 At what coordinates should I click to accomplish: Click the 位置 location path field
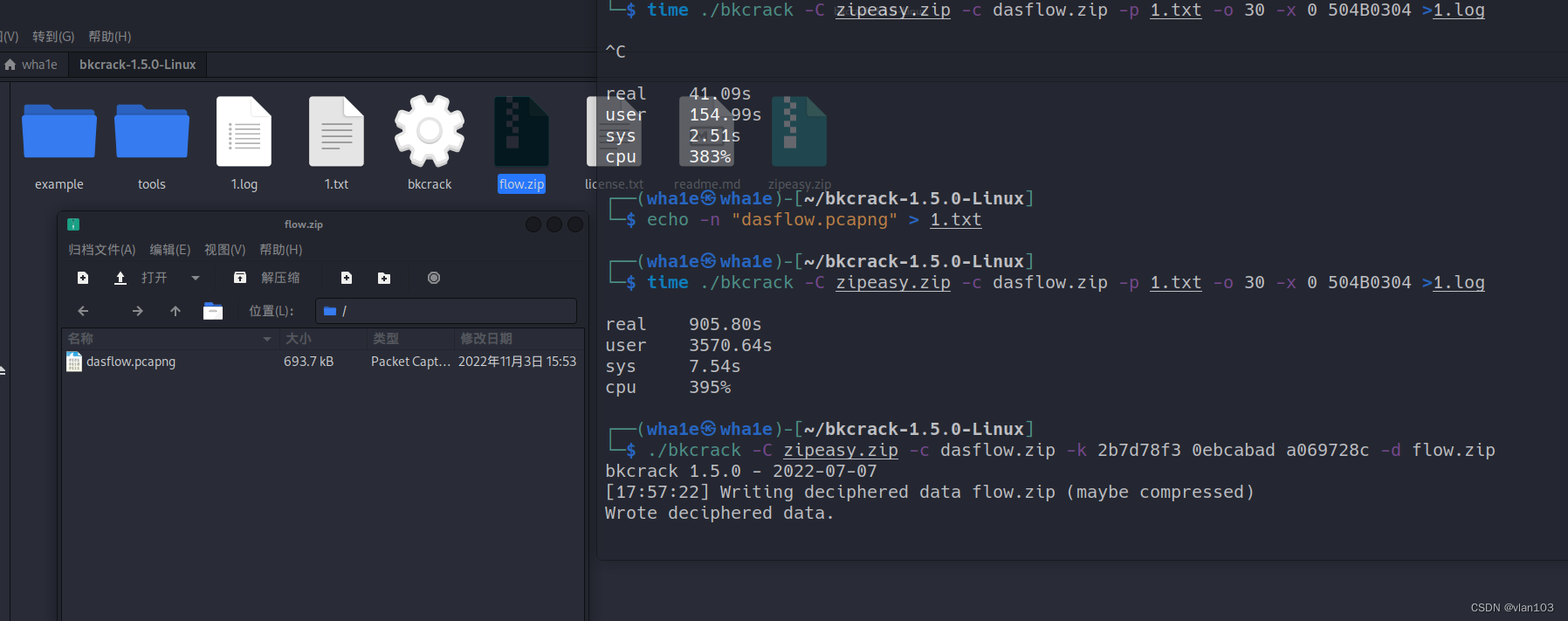445,311
